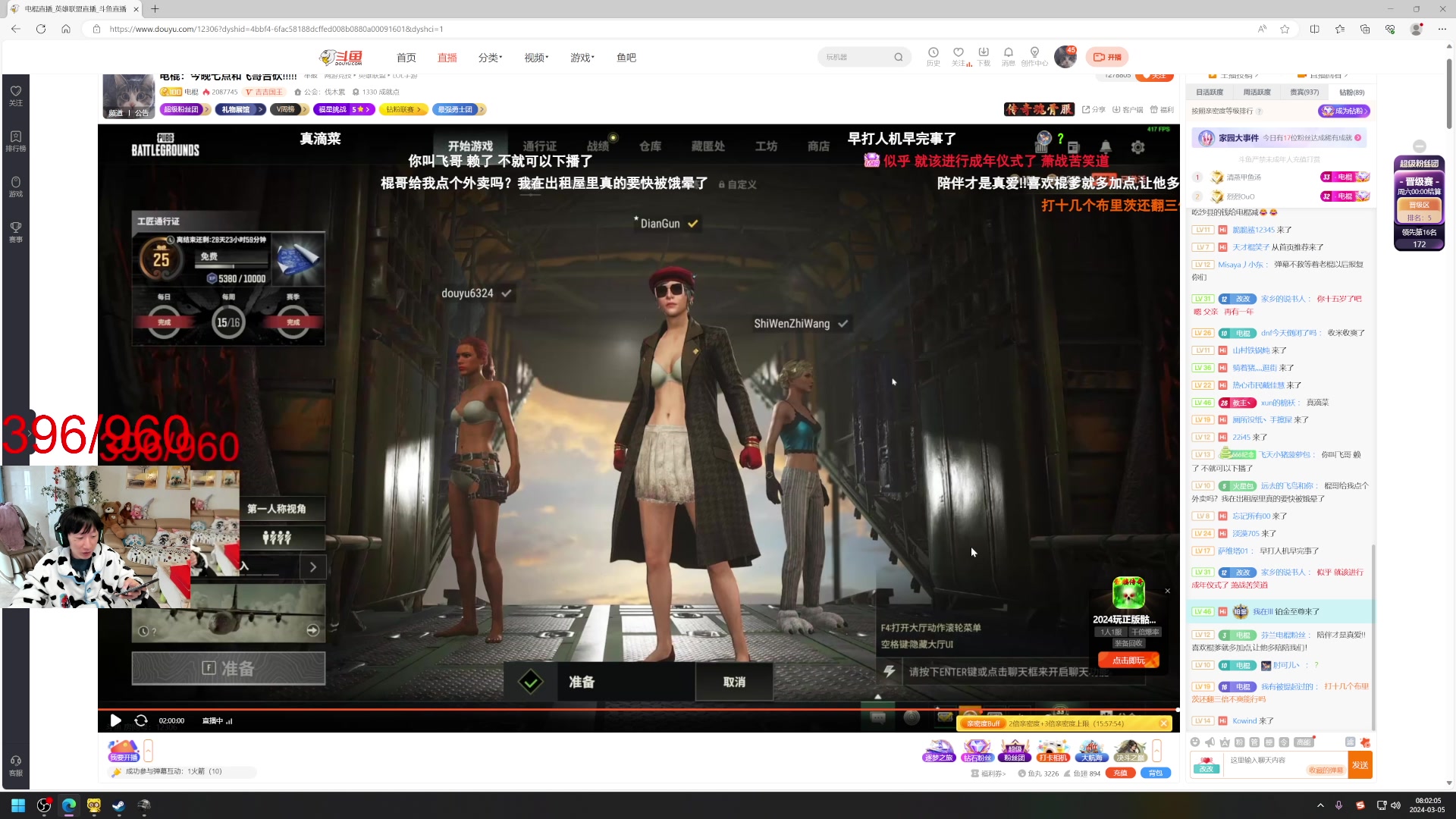Open 排行榜 in left sidebar

[16, 140]
